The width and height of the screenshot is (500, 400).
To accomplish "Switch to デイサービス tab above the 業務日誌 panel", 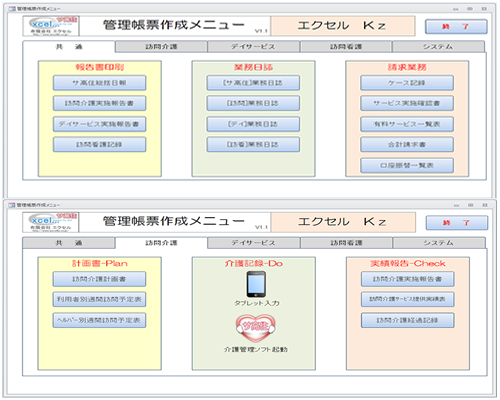I will click(x=253, y=47).
